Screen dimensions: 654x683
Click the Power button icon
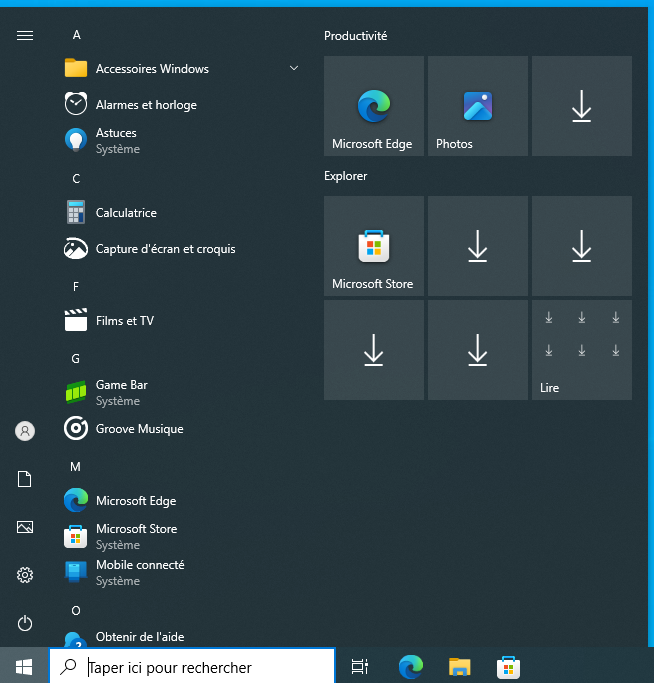tap(25, 623)
